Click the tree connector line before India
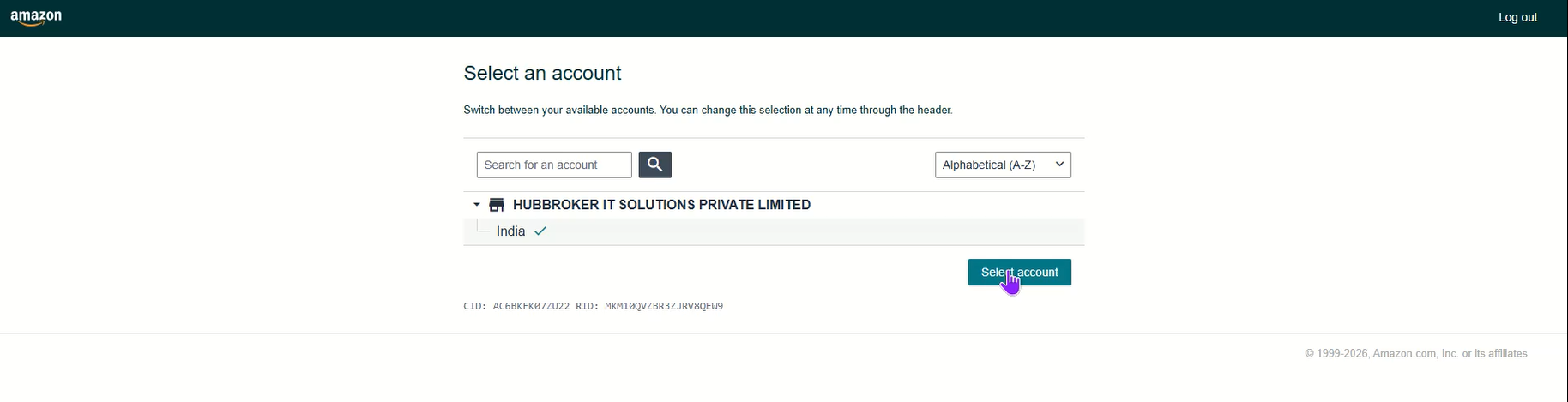The width and height of the screenshot is (1568, 402). coord(483,229)
